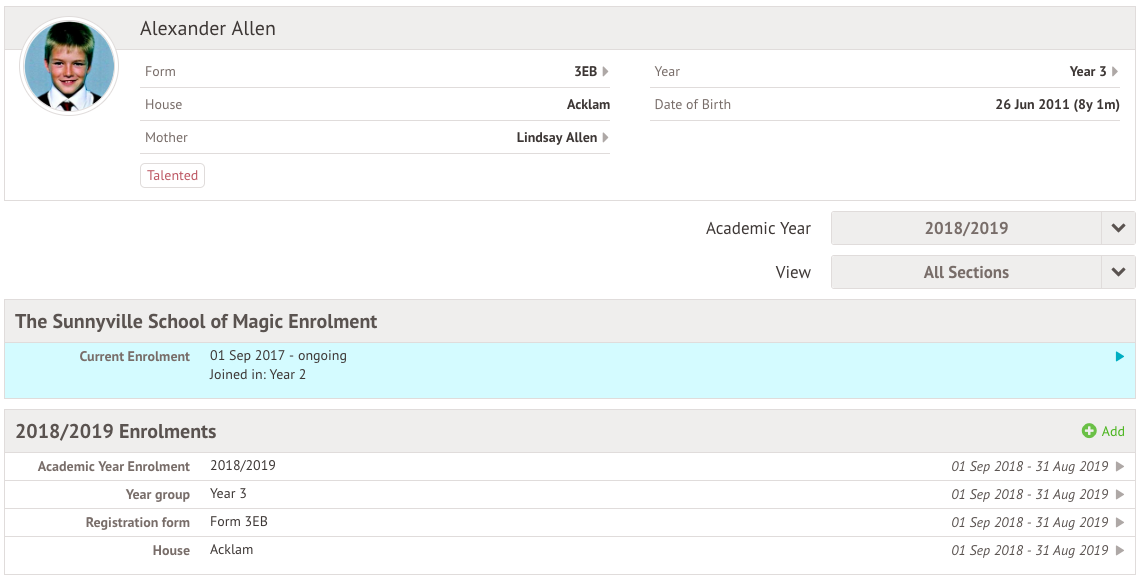This screenshot has height=581, width=1141.
Task: Open Lindsay Allen's mother profile link
Action: (x=556, y=138)
